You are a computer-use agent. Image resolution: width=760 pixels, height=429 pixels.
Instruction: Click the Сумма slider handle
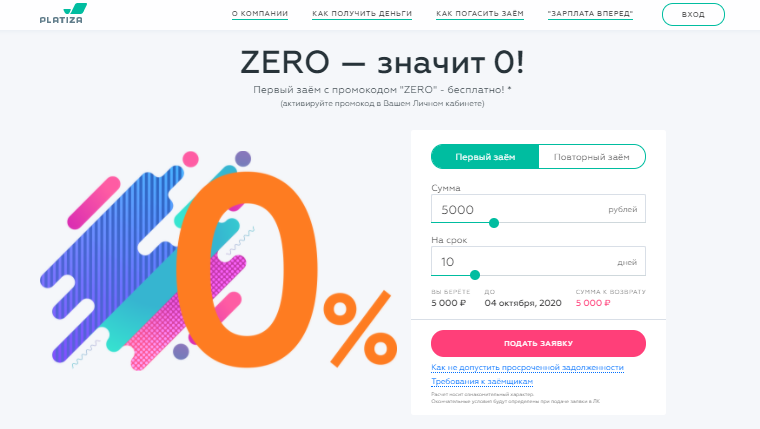point(494,223)
